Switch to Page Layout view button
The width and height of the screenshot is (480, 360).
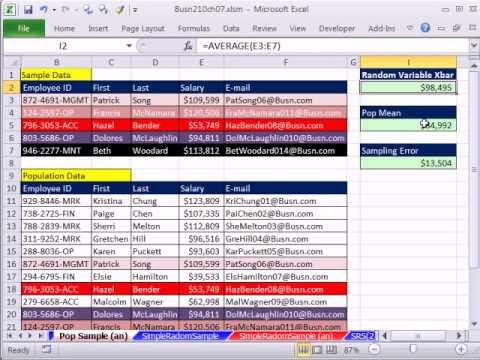pos(317,349)
